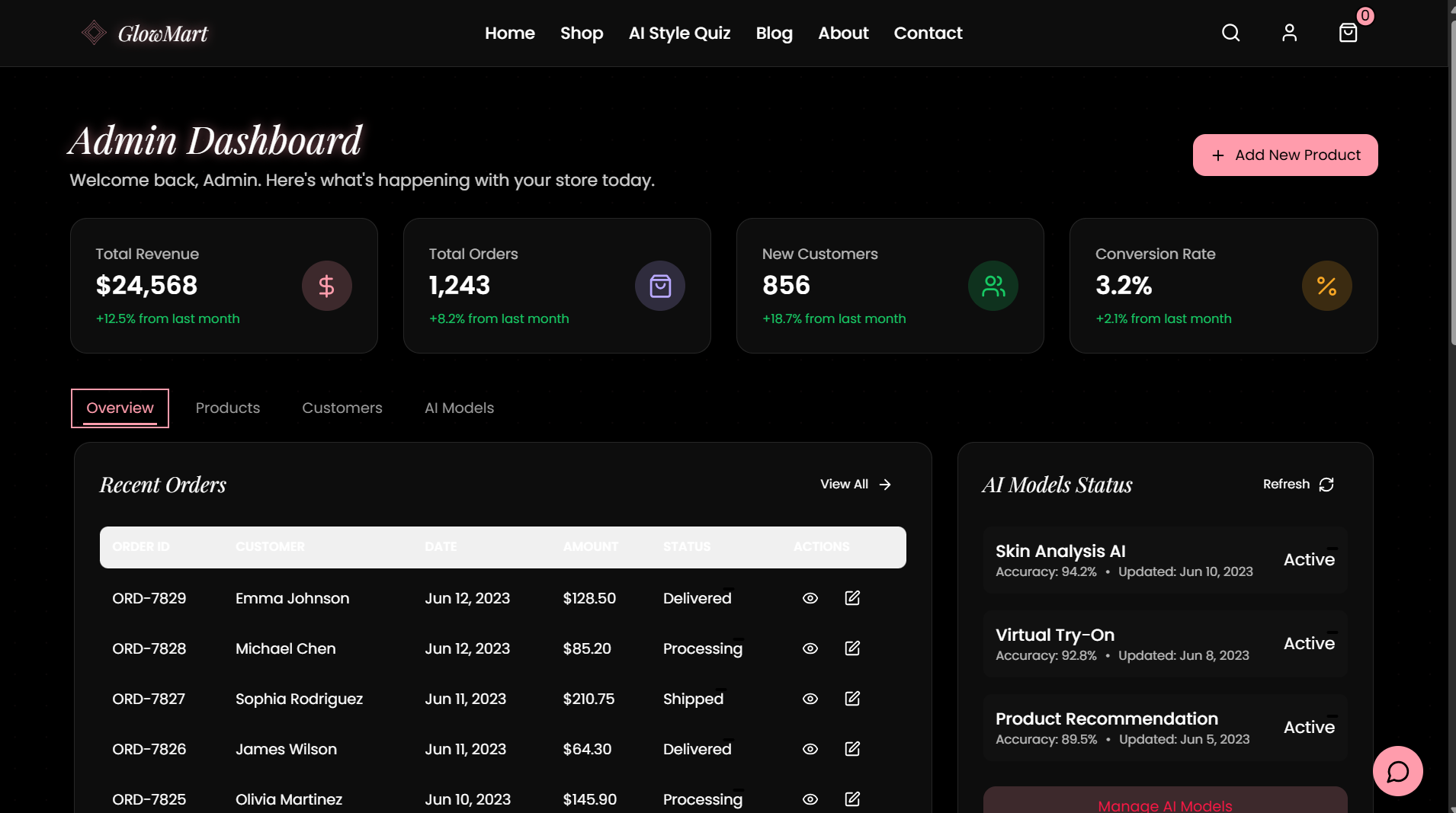1456x813 pixels.
Task: Click the GlowMart brand name
Action: click(x=162, y=34)
